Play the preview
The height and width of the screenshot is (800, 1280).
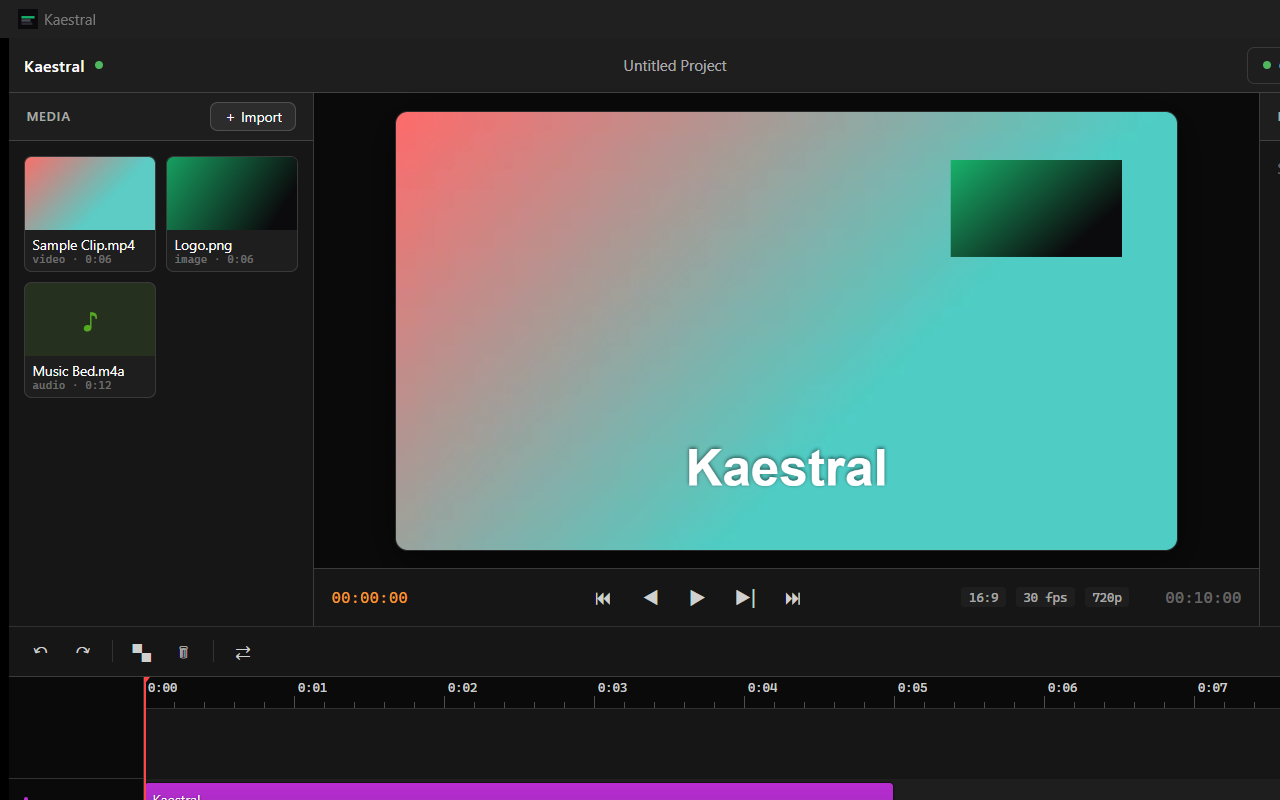click(x=697, y=598)
